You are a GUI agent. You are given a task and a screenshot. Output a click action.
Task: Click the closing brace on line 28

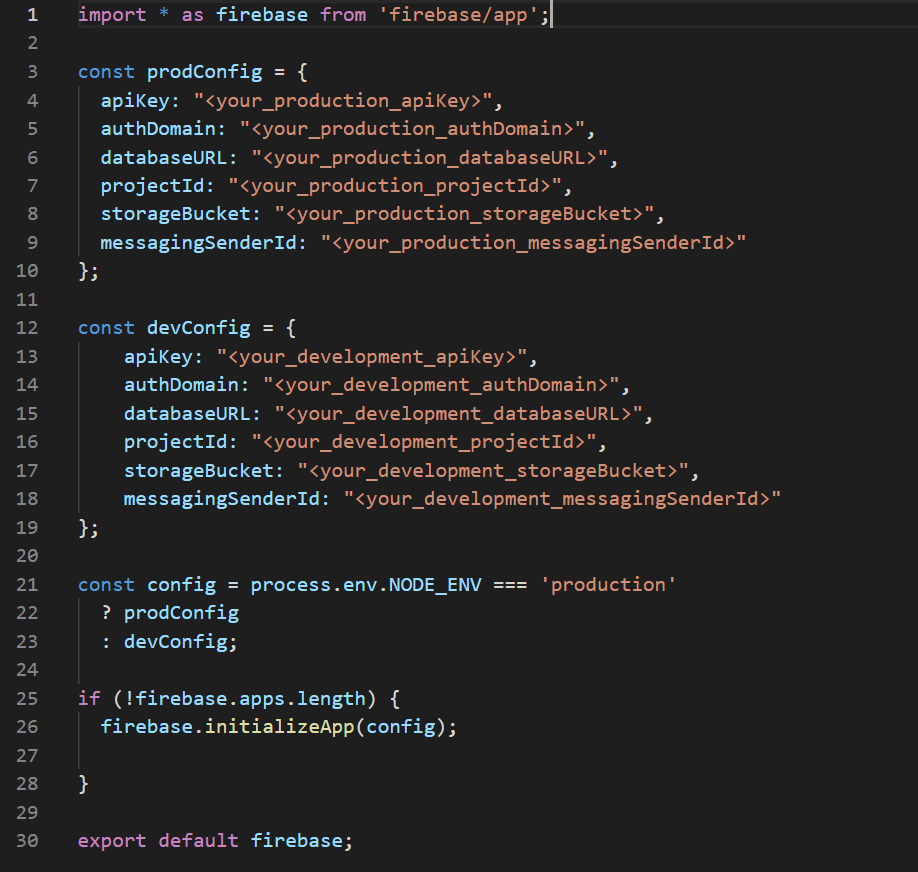pos(83,784)
